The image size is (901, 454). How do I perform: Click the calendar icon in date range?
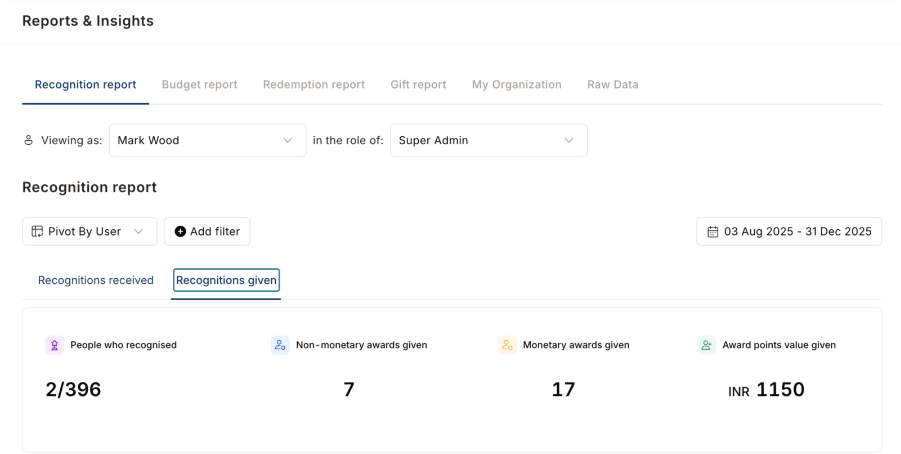(x=713, y=232)
